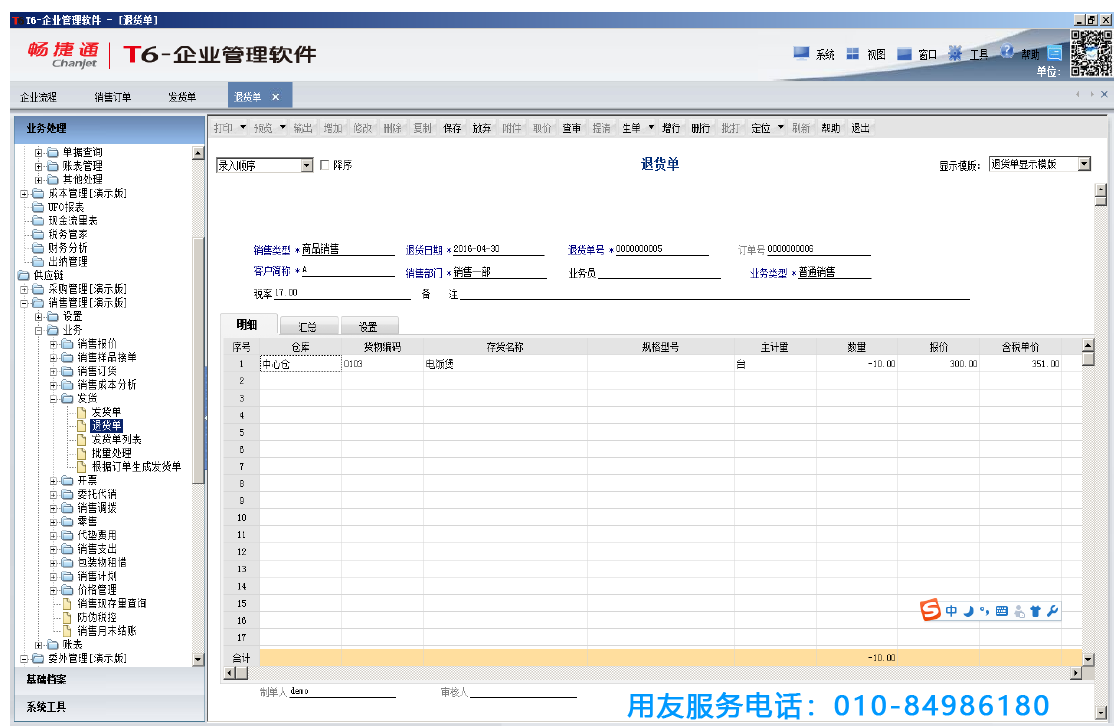The image size is (1118, 728).
Task: Switch to 企业流程 tab
Action: (x=39, y=97)
